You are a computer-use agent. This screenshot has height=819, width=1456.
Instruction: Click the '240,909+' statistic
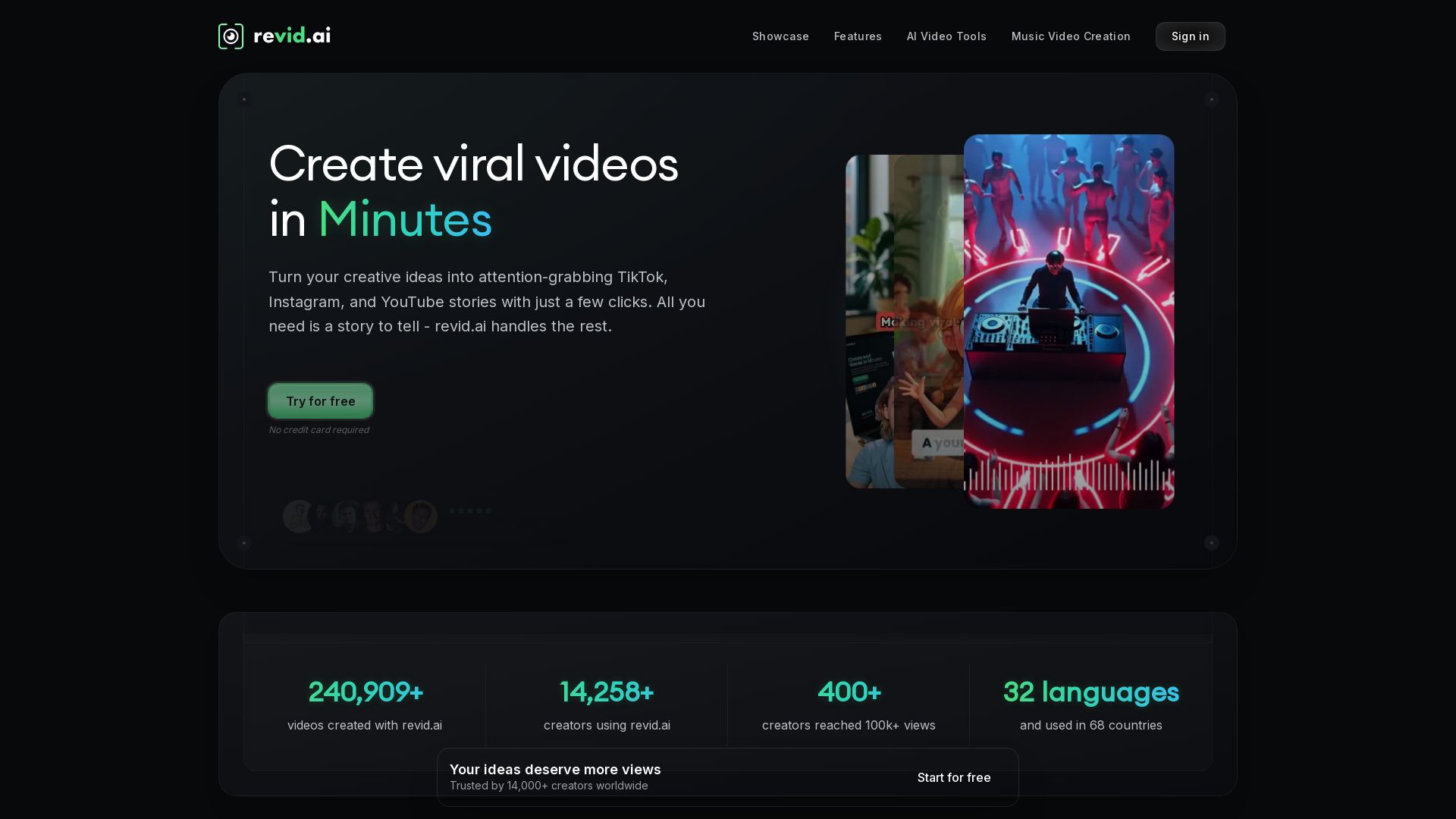[x=365, y=692]
